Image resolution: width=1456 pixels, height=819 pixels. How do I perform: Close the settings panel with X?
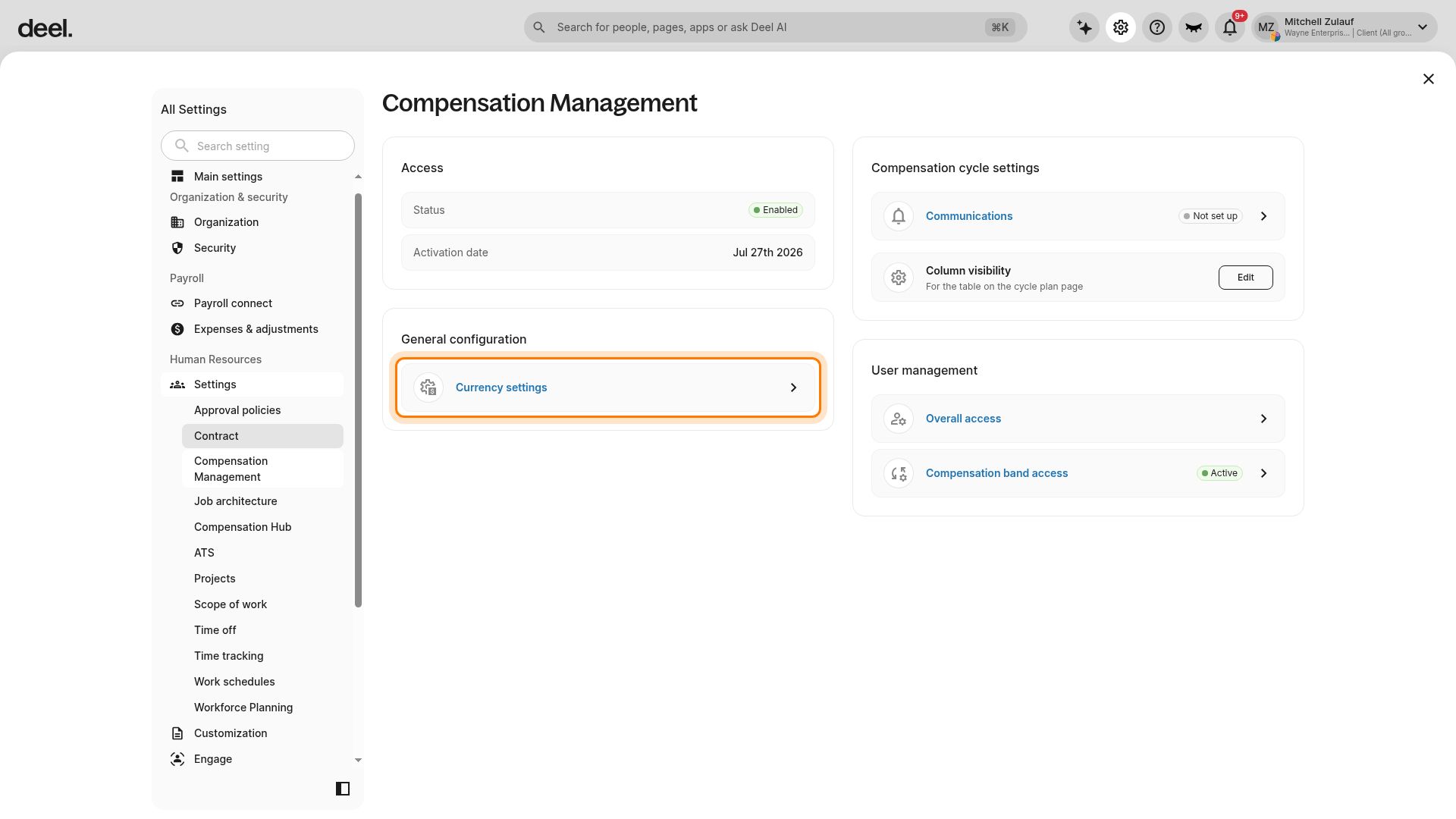click(1429, 79)
